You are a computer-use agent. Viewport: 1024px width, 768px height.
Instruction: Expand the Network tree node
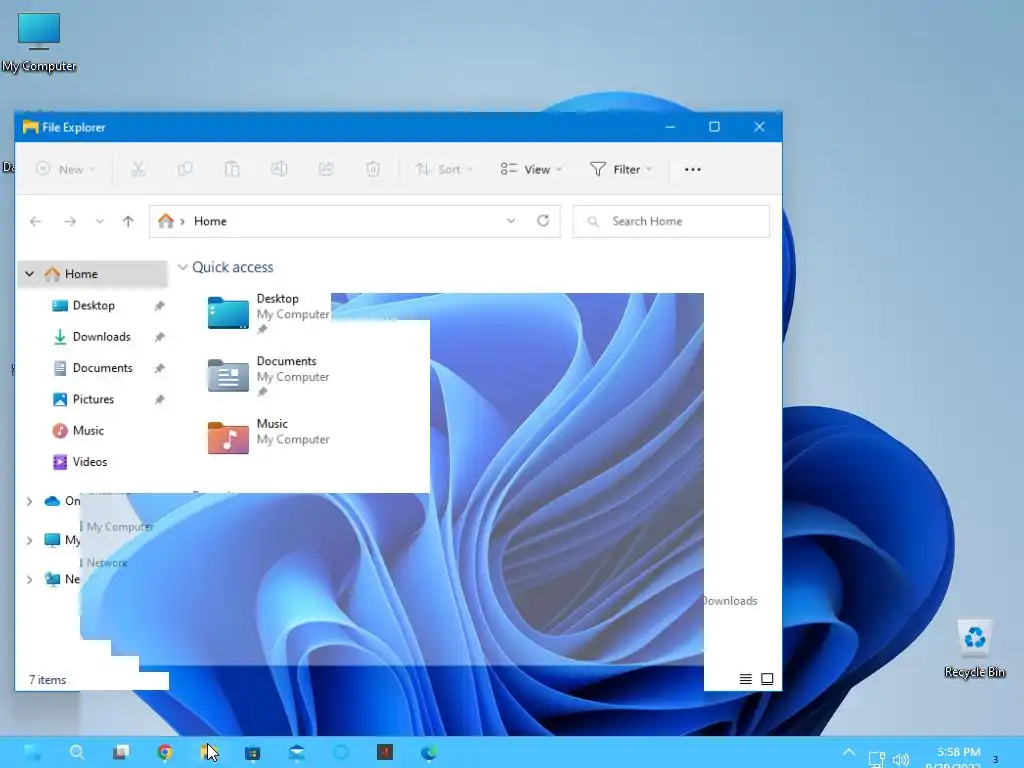coord(29,579)
